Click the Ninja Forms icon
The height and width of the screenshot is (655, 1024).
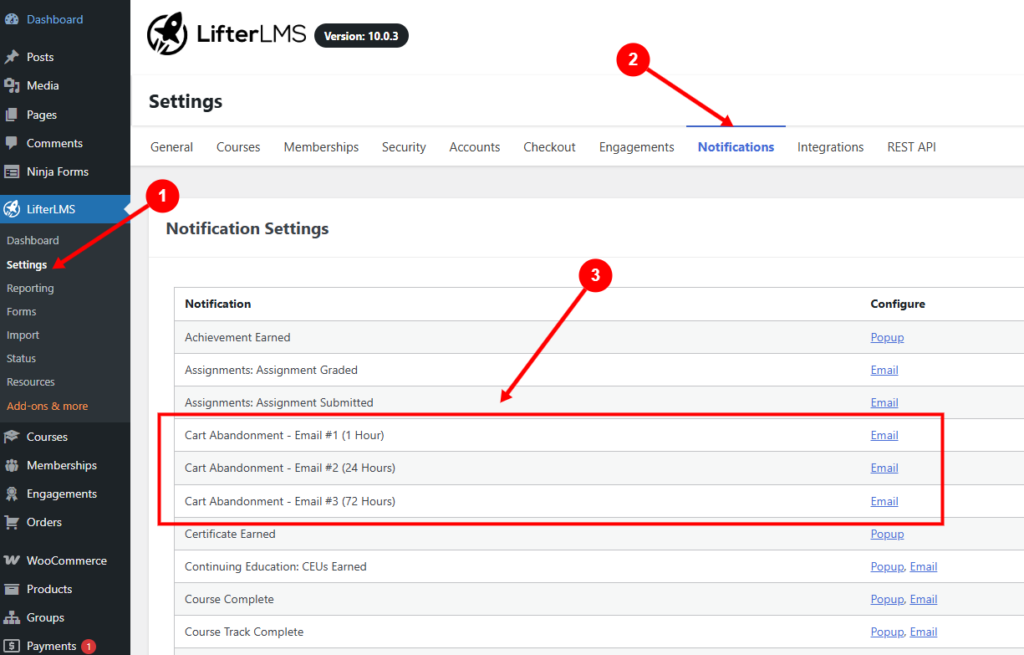(x=11, y=172)
